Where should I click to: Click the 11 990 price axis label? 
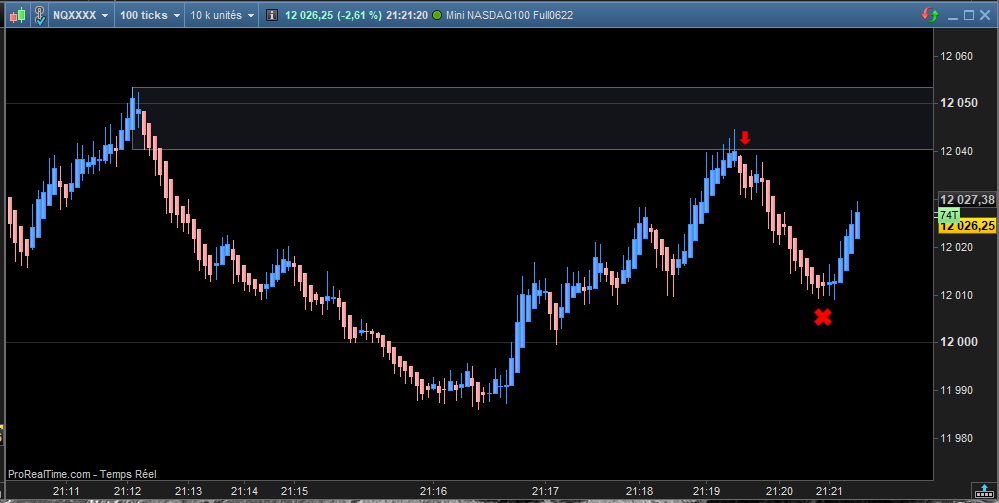point(956,390)
